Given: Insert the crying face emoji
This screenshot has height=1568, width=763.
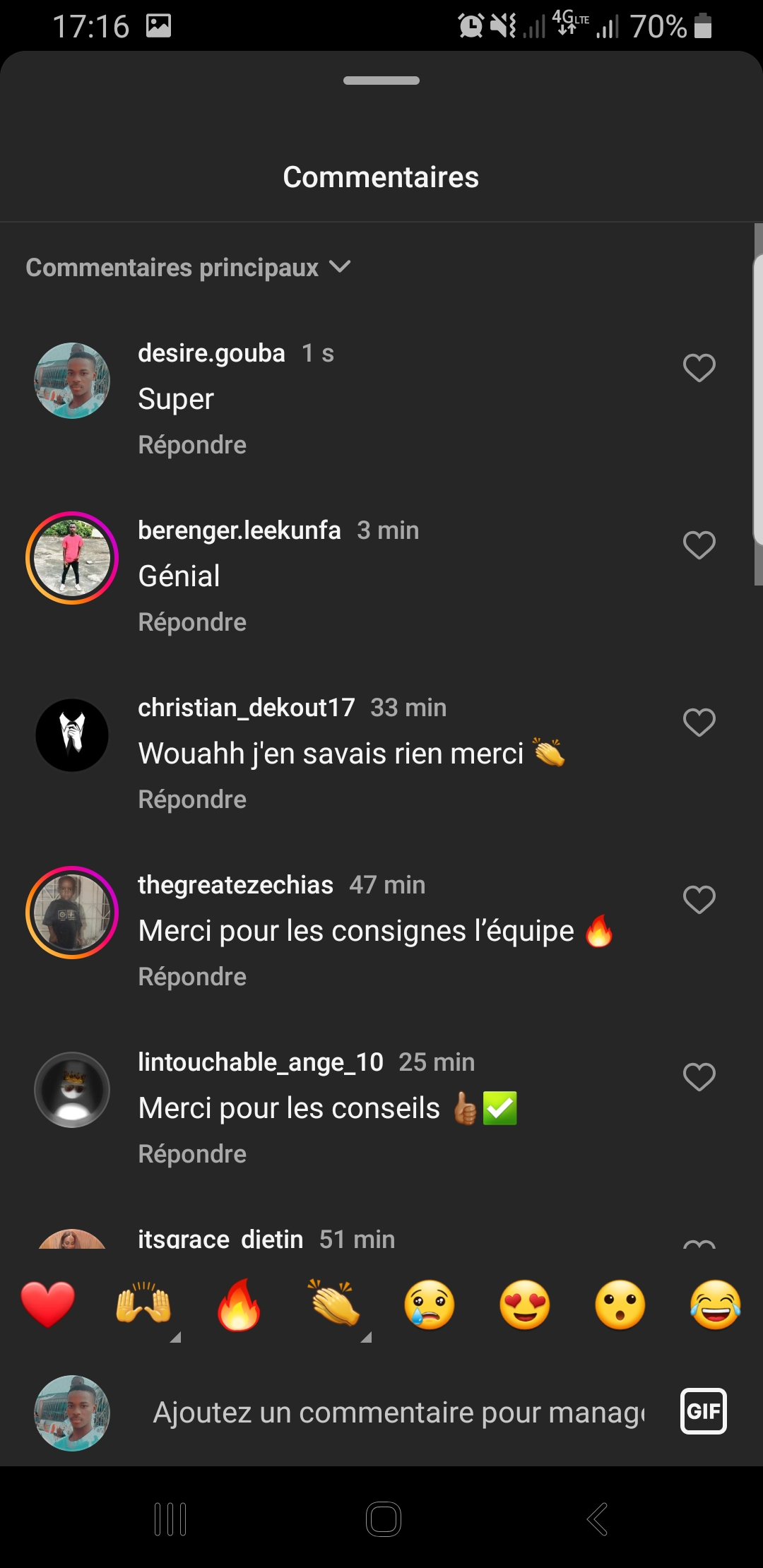Looking at the screenshot, I should click(430, 1304).
